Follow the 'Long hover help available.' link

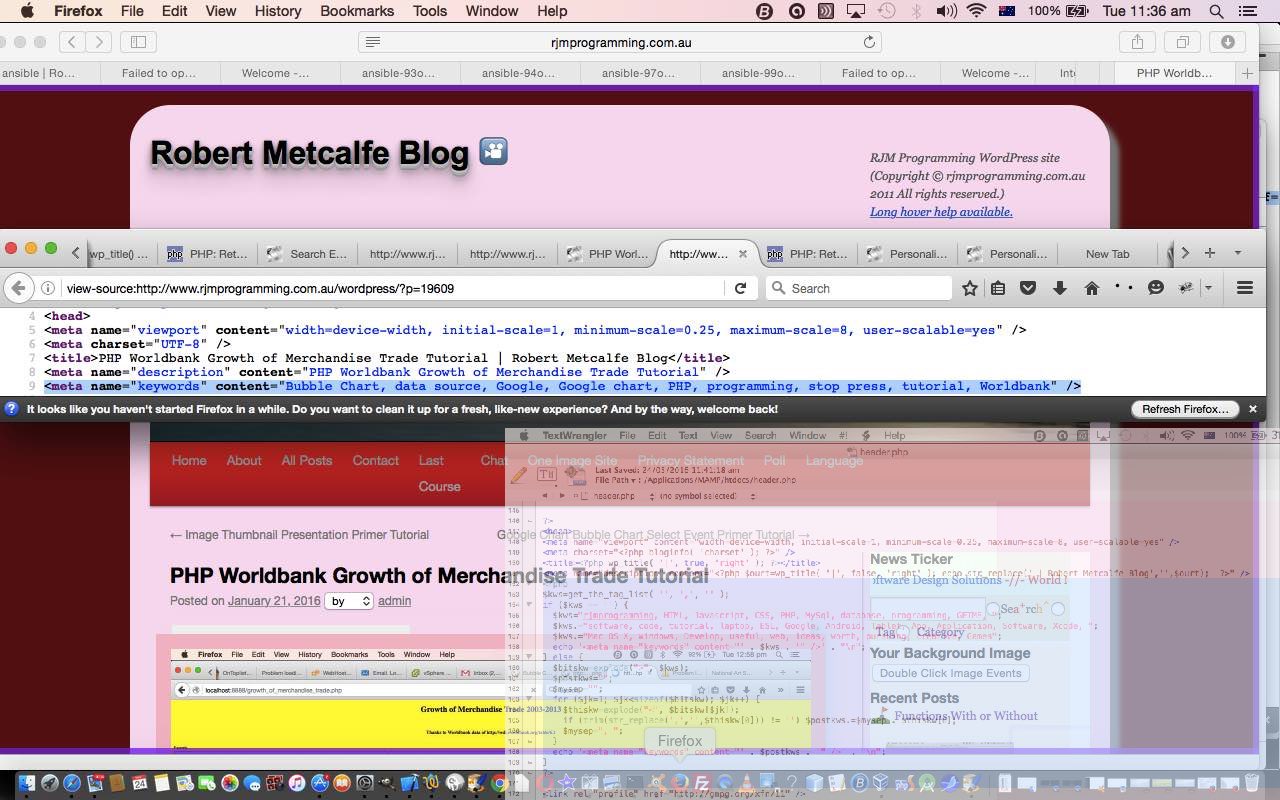click(x=941, y=212)
